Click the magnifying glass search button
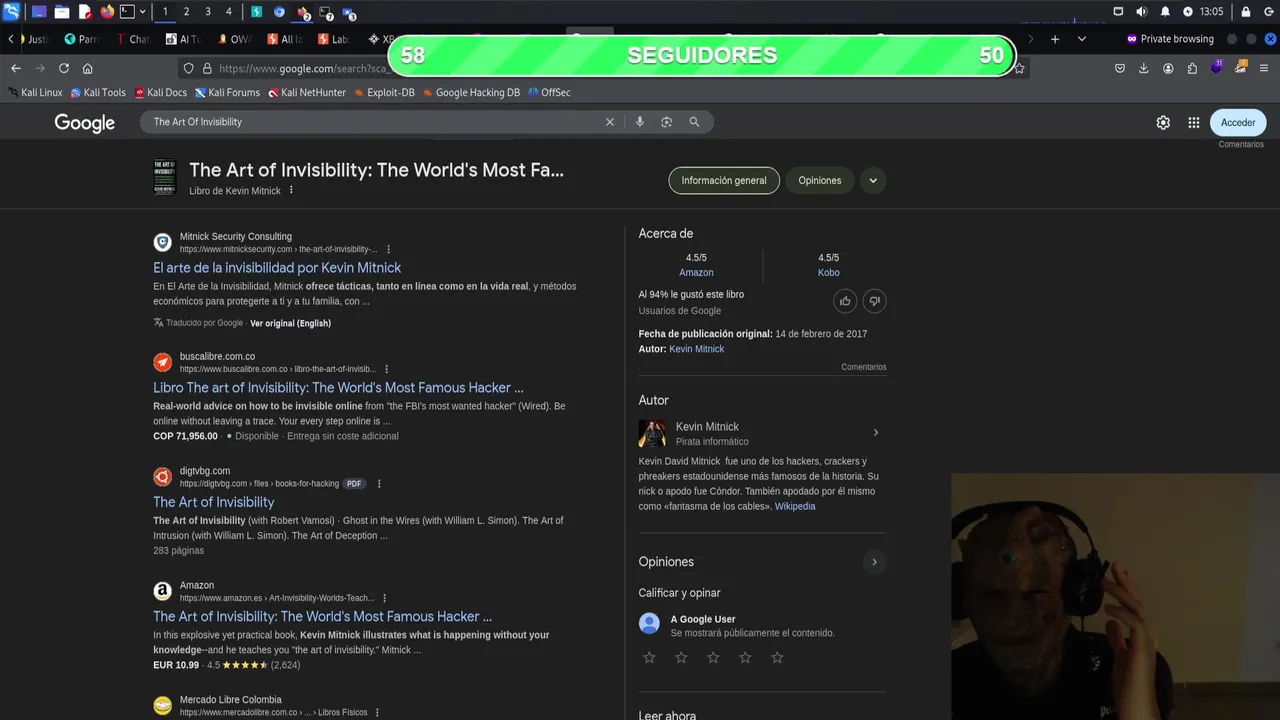 tap(694, 122)
